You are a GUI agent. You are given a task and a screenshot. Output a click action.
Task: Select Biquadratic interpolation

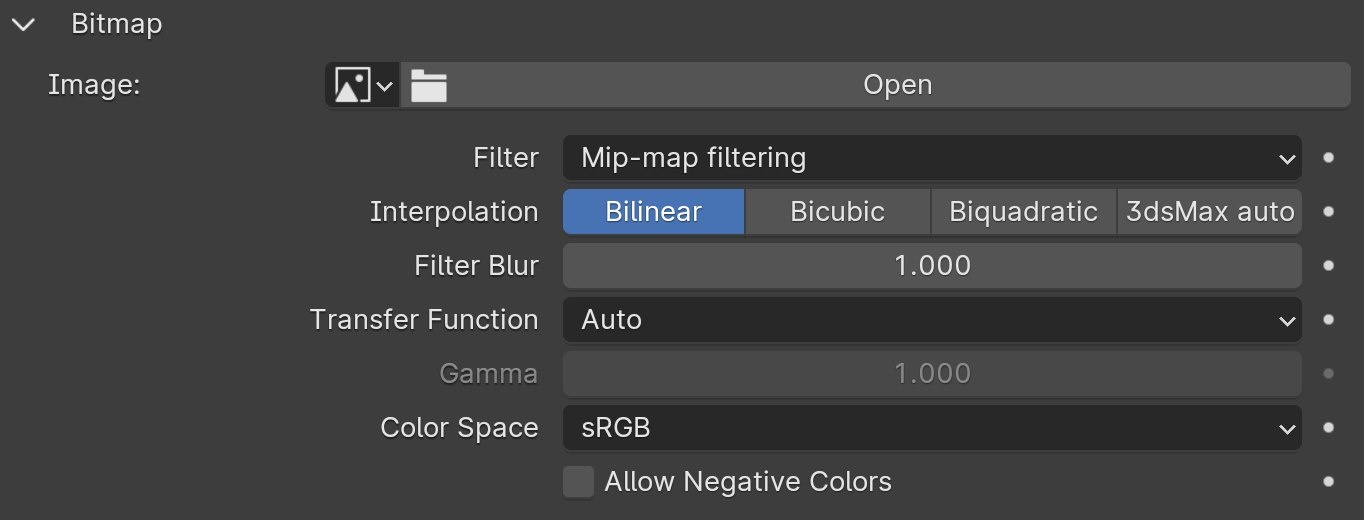click(x=1024, y=212)
